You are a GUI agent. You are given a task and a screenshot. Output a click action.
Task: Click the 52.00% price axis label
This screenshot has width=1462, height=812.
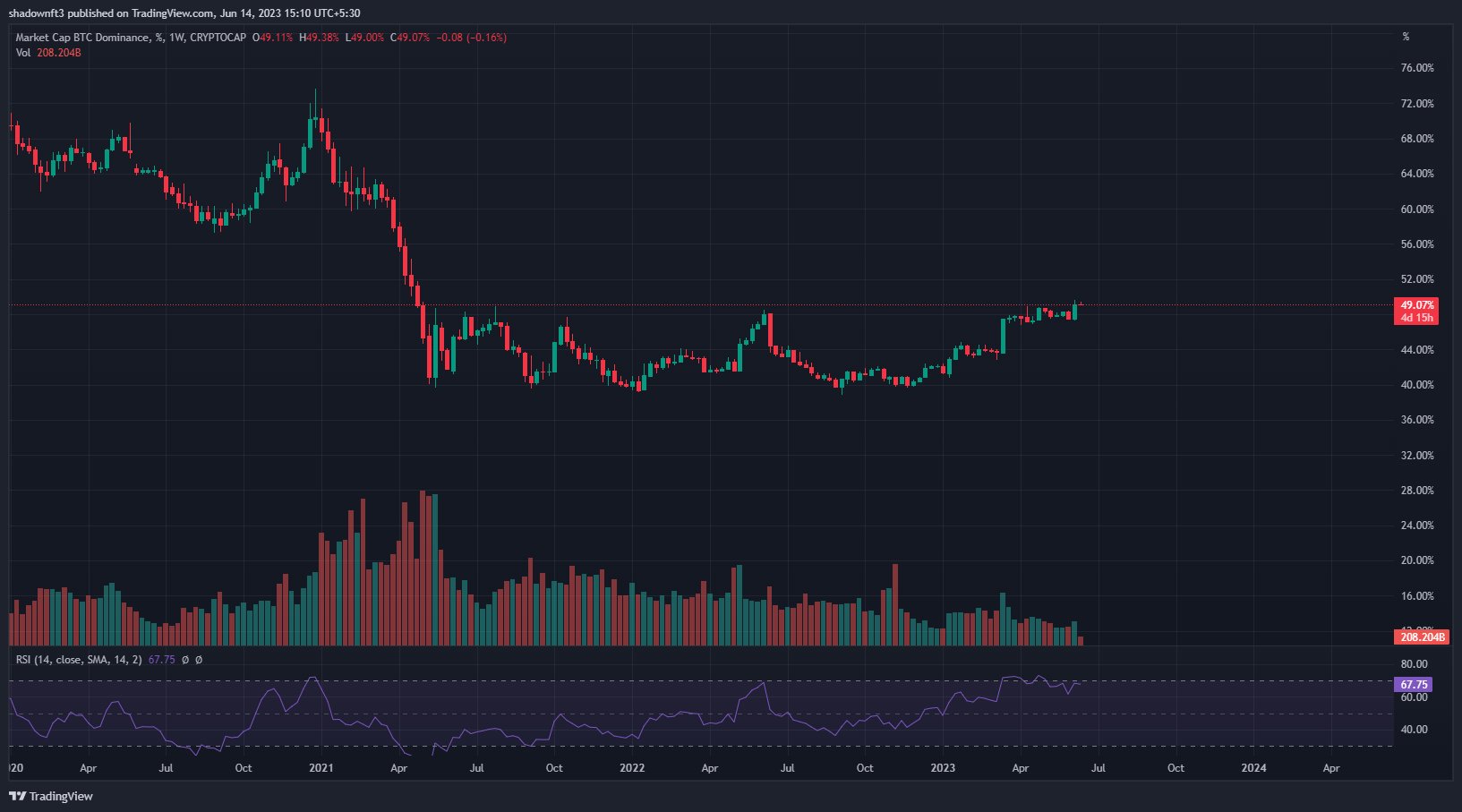pos(1417,279)
